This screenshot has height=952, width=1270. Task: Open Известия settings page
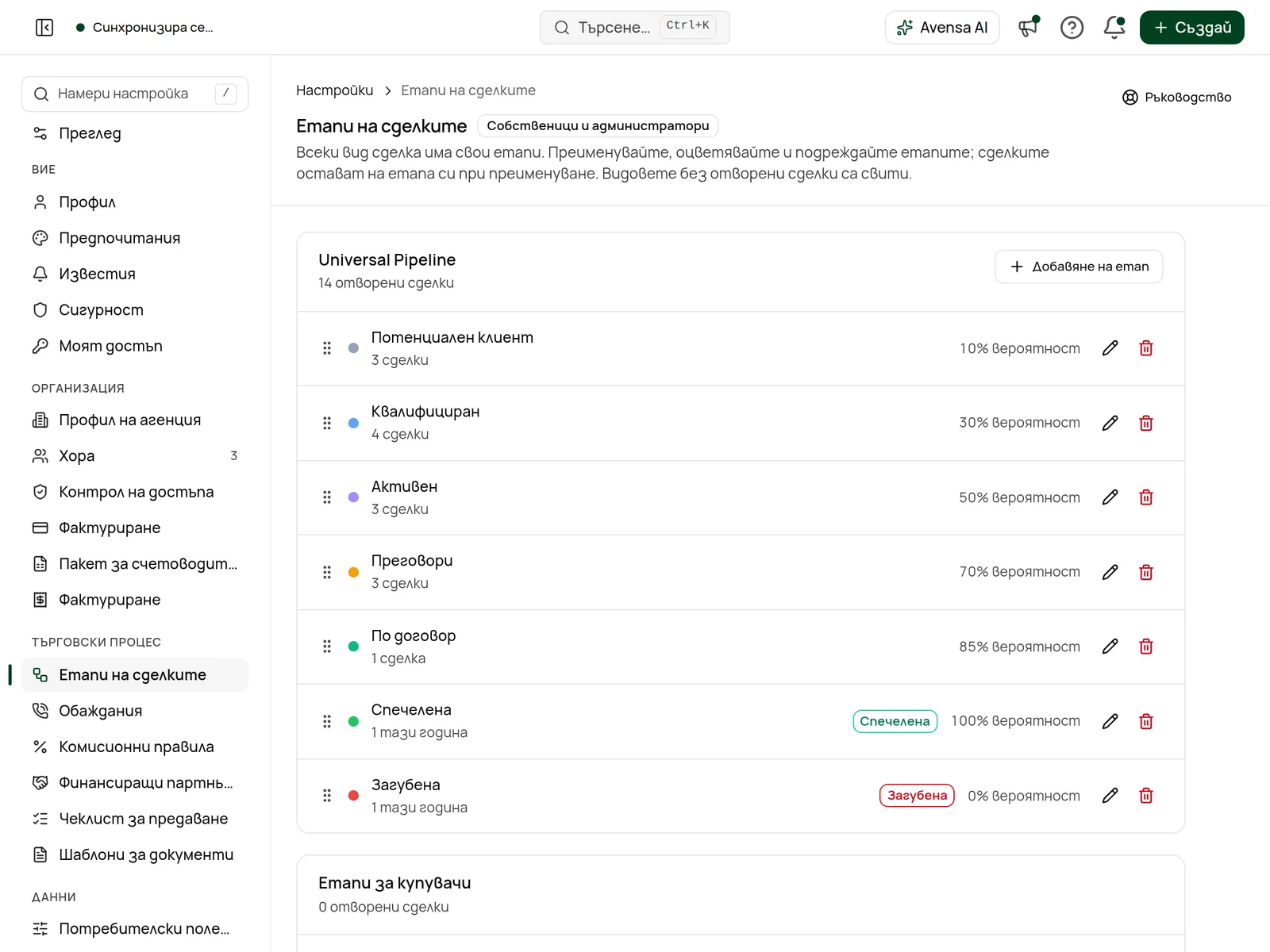tap(135, 274)
